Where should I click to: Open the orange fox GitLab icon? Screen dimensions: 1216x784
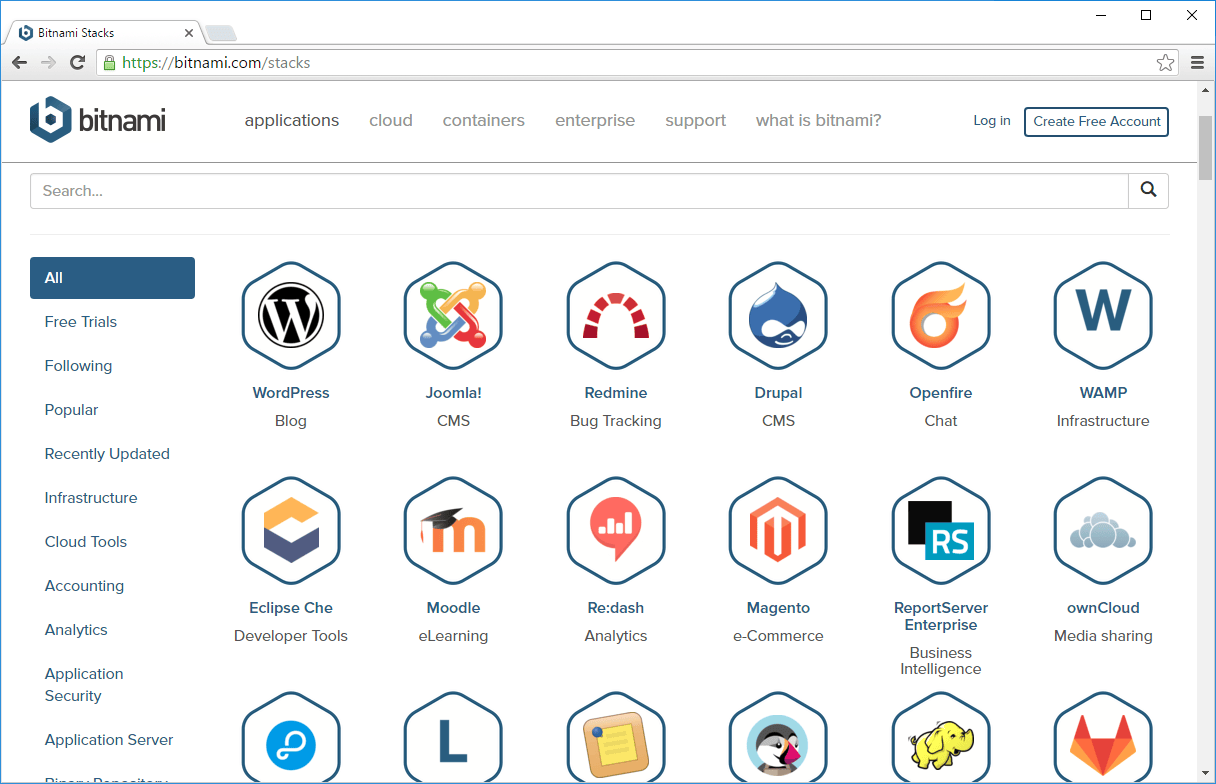[1103, 738]
